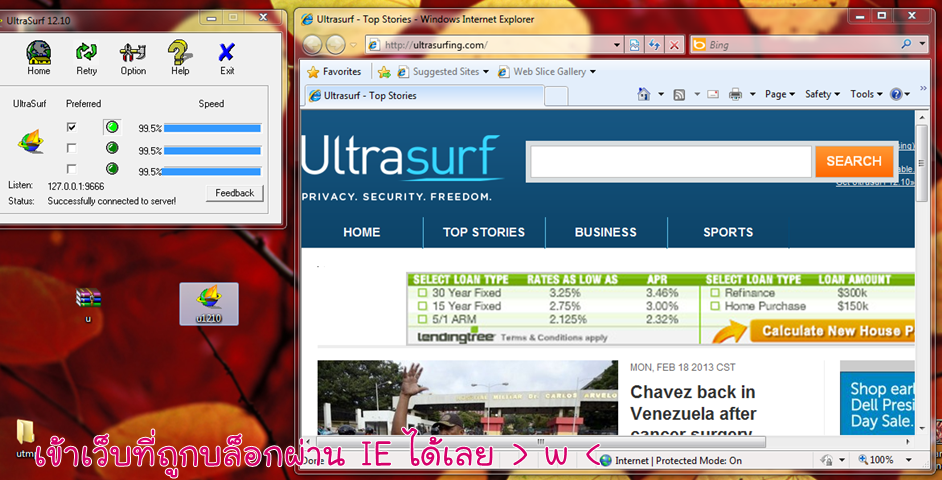Viewport: 942px width, 480px height.
Task: Go back in Internet Explorer
Action: click(x=312, y=45)
